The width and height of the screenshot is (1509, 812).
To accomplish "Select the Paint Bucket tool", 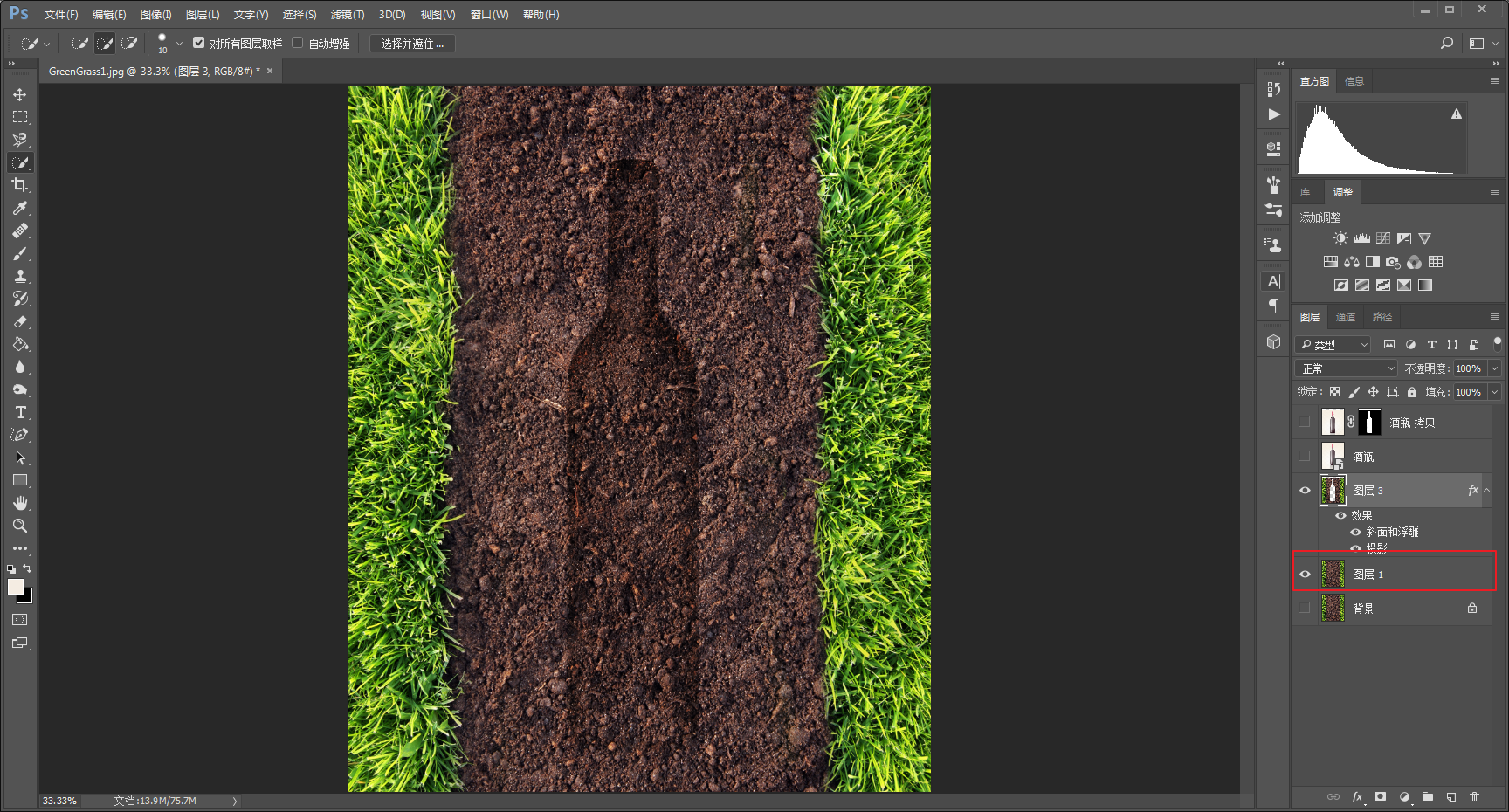I will point(19,344).
